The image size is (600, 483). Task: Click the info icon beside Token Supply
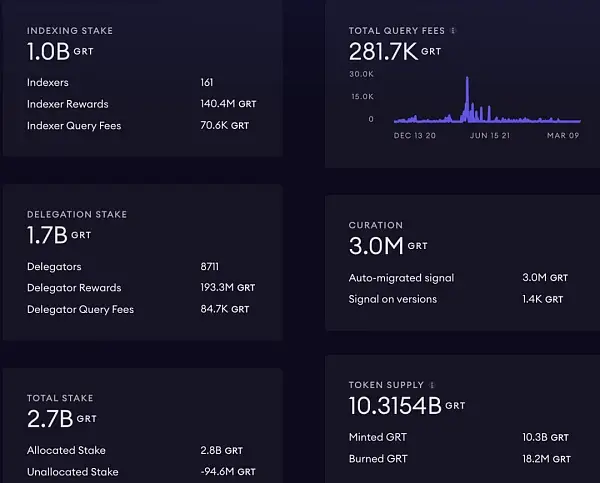(432, 385)
